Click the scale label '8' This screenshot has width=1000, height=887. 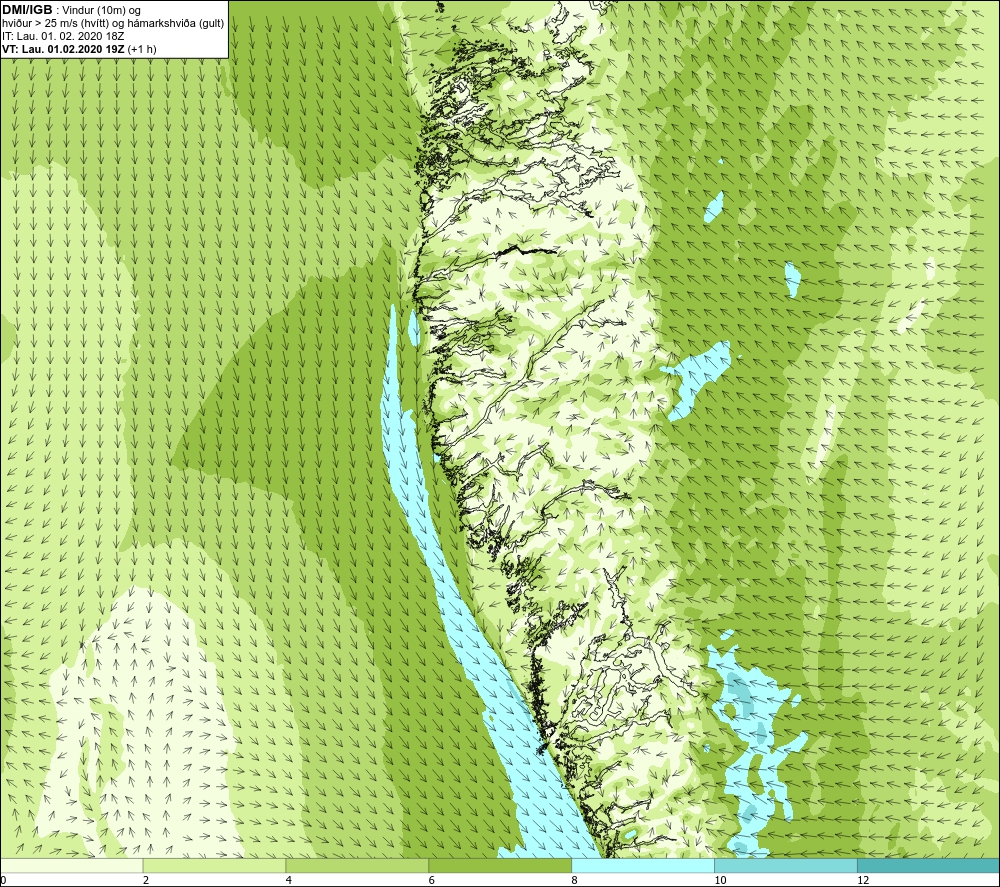tap(575, 881)
